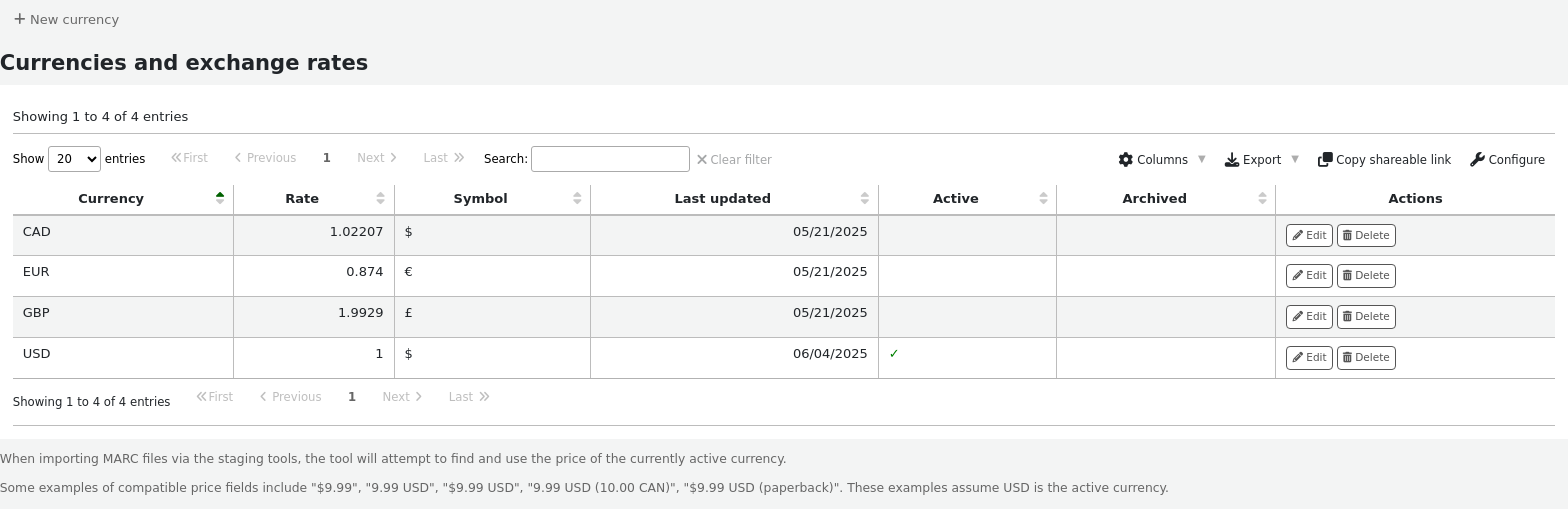Edit the EUR currency row
The image size is (1568, 509).
[1308, 275]
